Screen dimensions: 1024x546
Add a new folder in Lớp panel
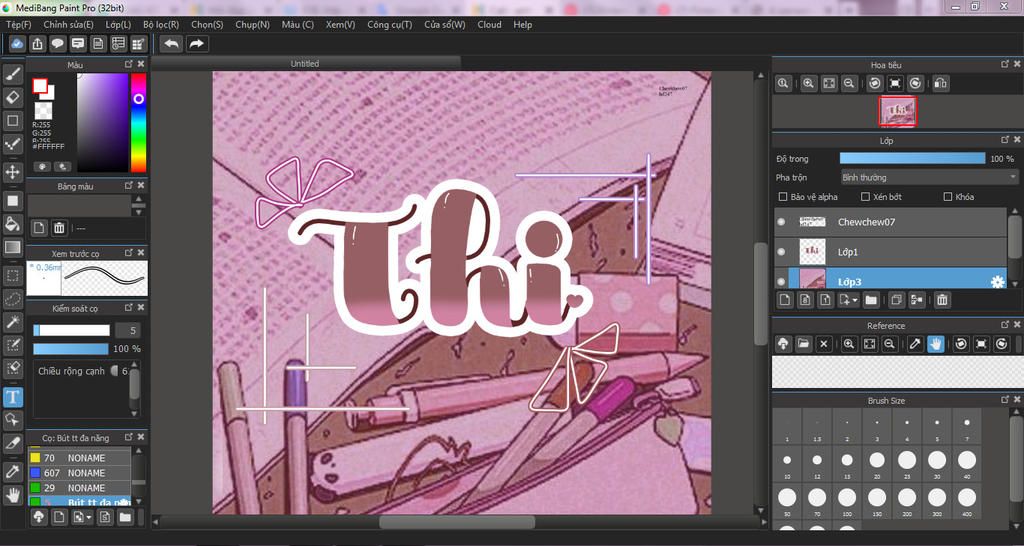(x=871, y=300)
